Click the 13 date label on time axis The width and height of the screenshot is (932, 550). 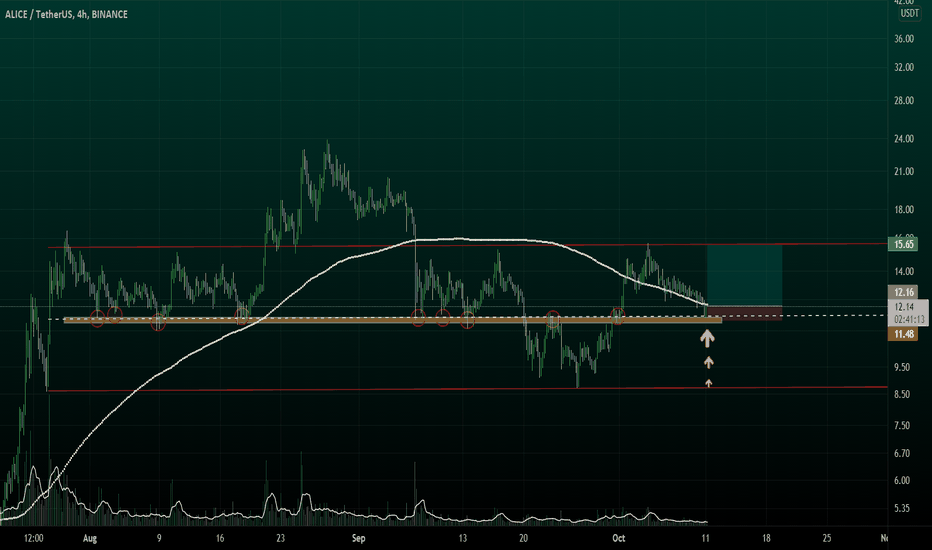click(462, 538)
